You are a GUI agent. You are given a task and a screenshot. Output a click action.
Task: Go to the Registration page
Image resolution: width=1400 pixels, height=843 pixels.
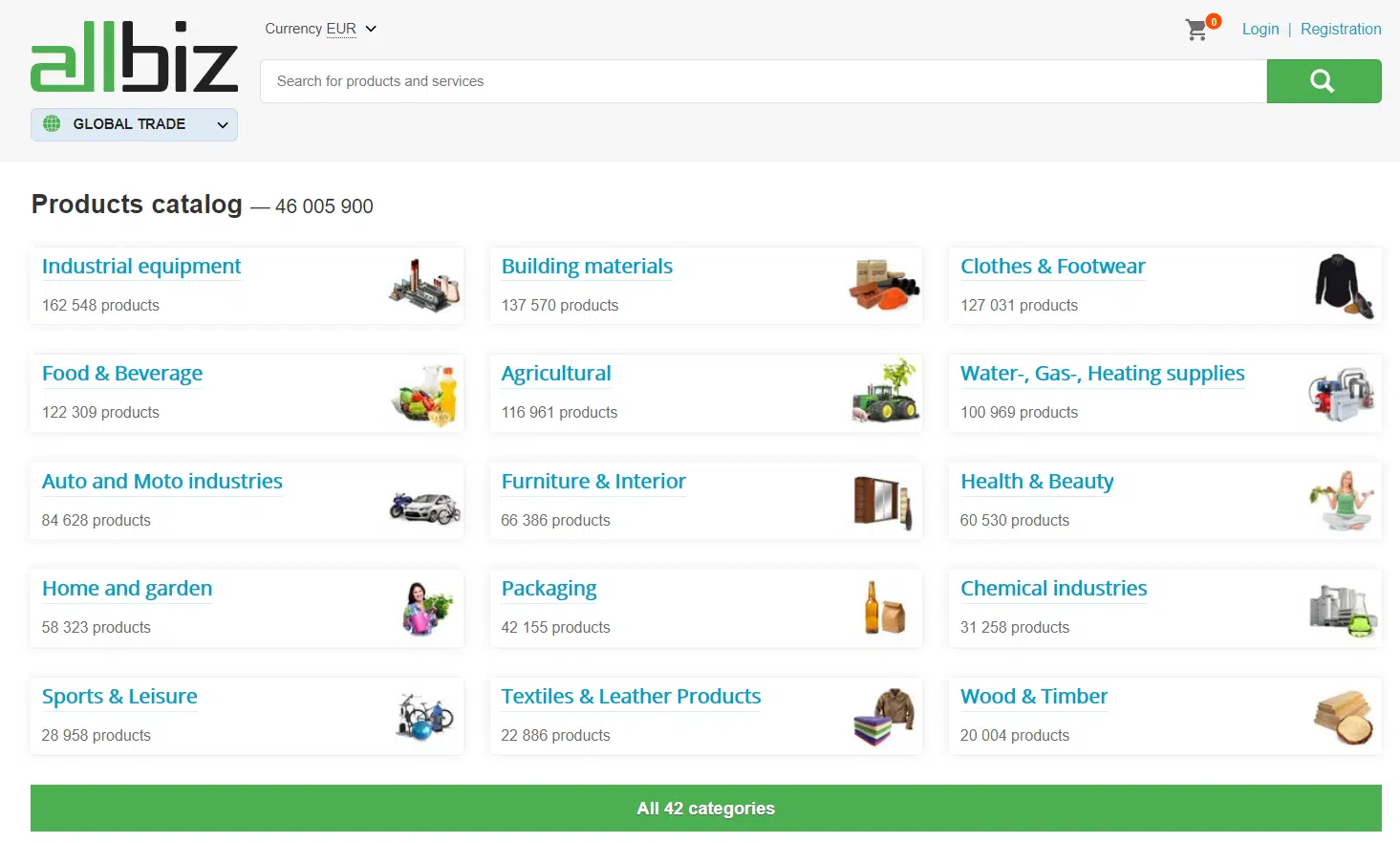1340,29
